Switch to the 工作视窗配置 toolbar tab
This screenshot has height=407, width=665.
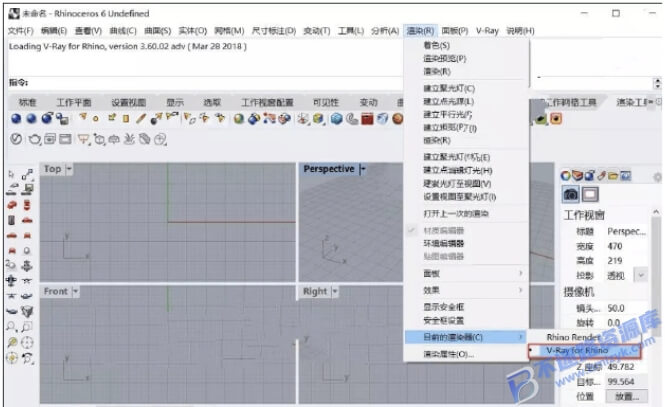267,102
